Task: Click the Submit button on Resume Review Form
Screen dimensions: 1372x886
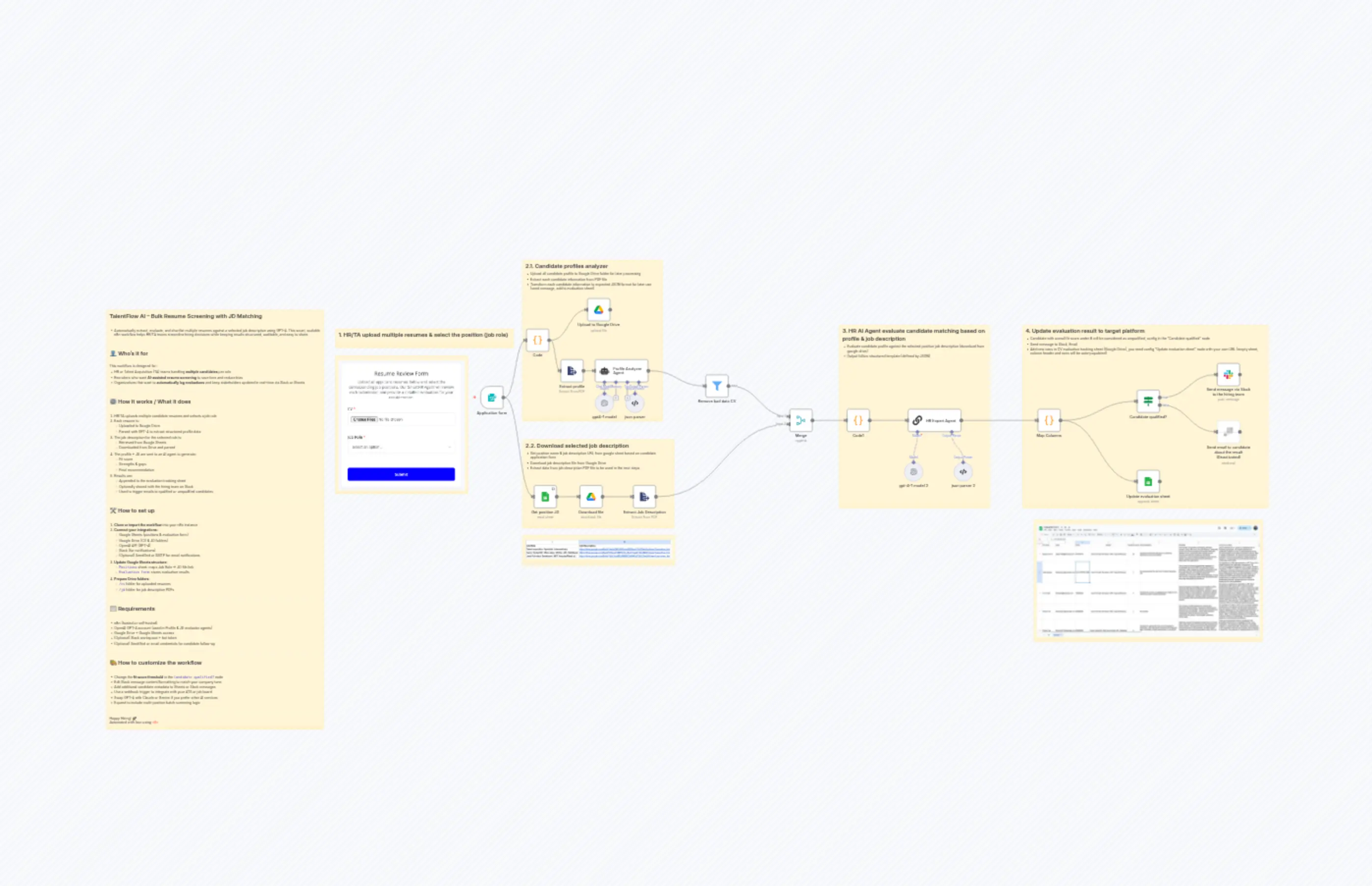Action: tap(401, 474)
